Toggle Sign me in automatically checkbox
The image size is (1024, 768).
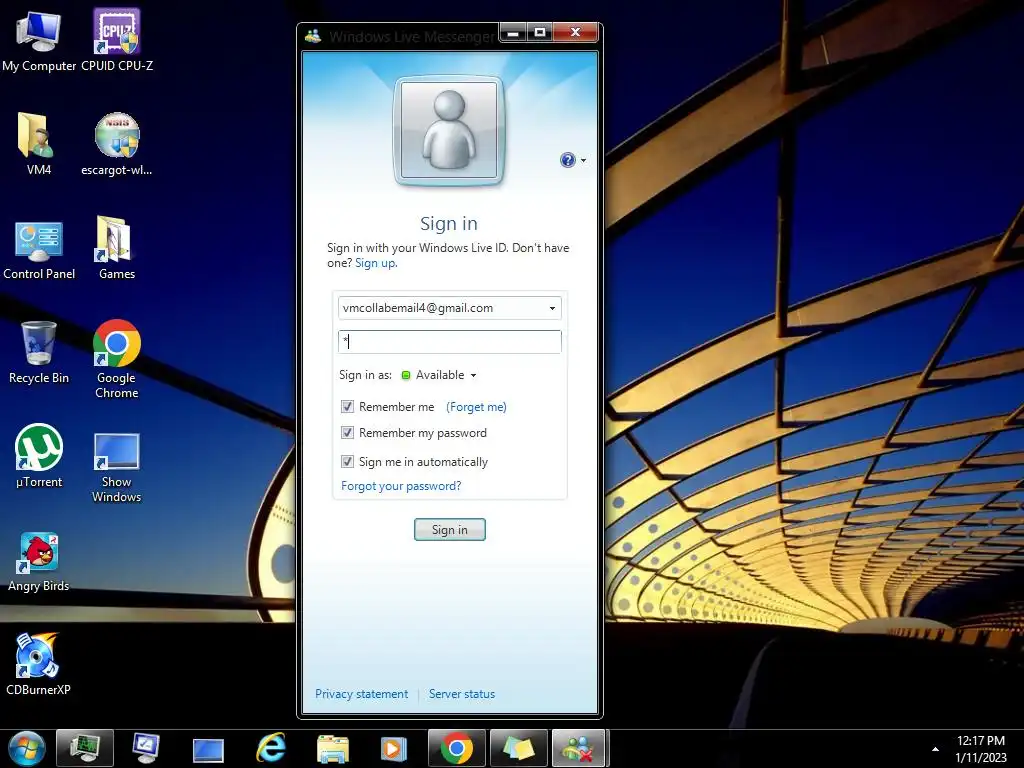coord(347,462)
